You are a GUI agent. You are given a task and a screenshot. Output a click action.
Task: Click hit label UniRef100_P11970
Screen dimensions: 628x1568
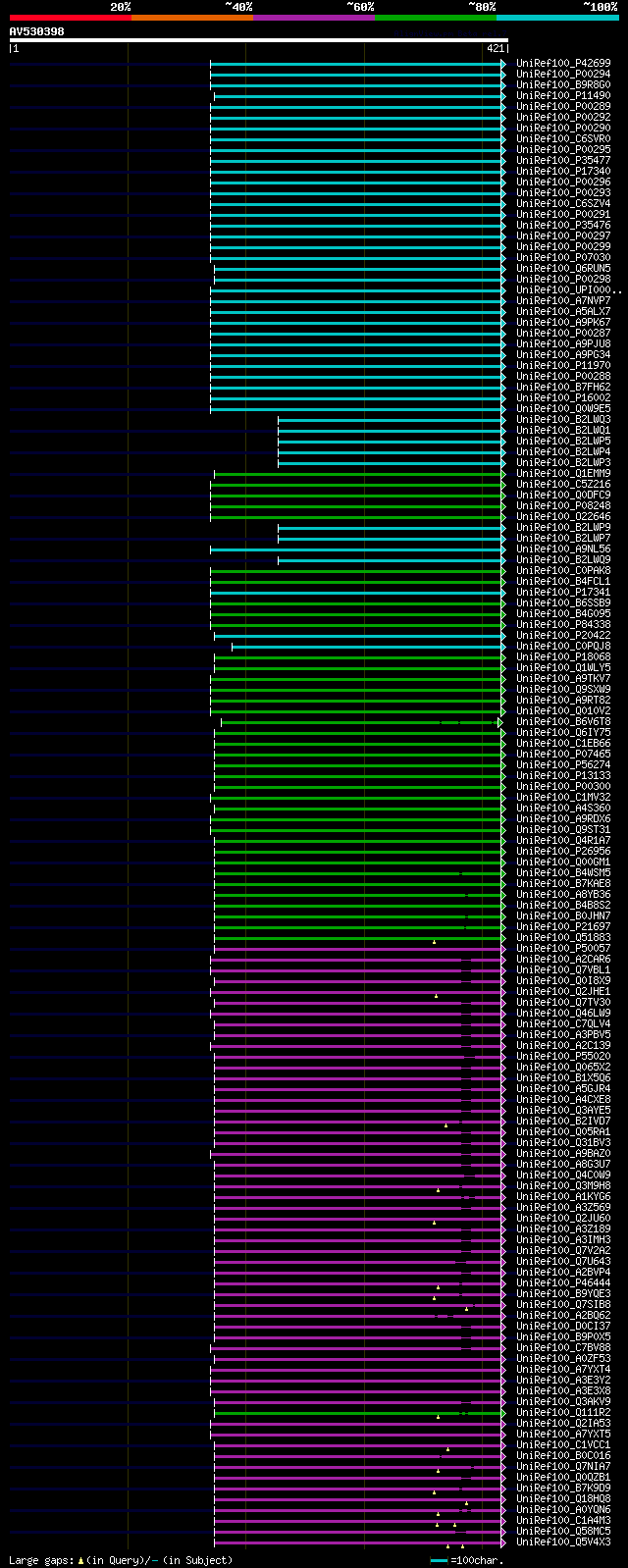point(563,365)
